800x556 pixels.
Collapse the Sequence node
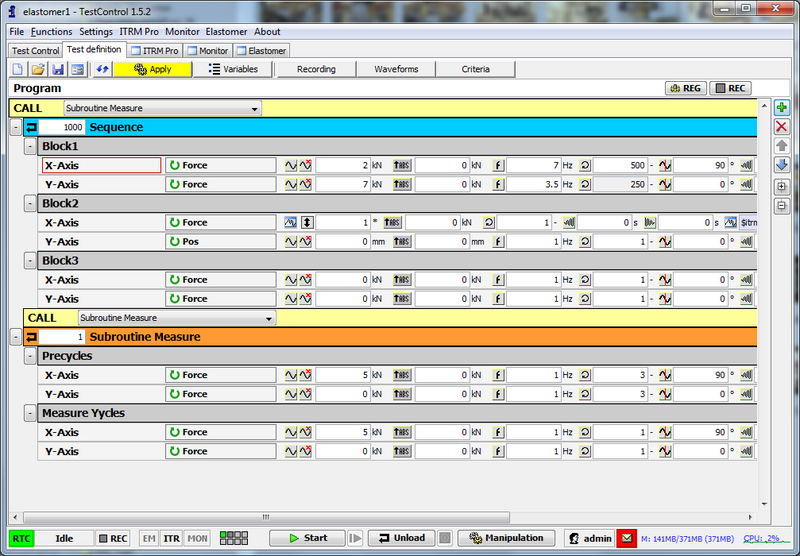(16, 127)
